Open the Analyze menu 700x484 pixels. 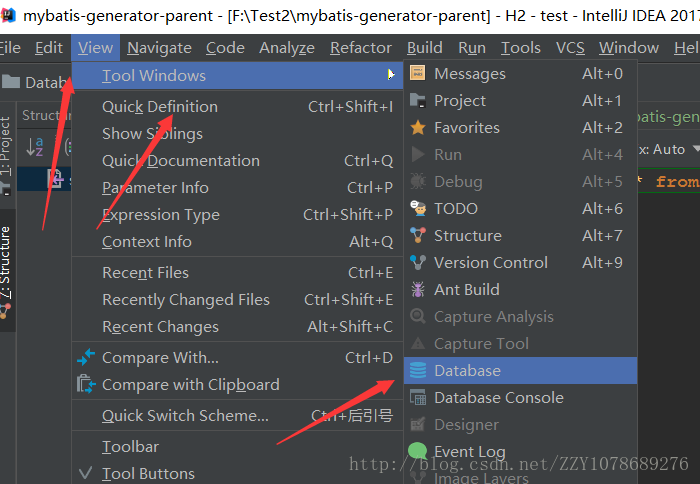tap(287, 48)
